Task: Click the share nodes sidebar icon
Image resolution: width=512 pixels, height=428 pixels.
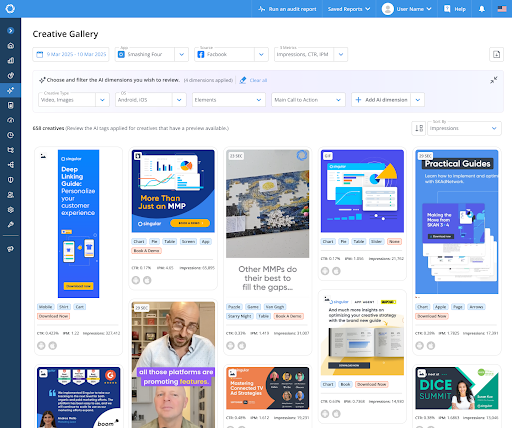Action: point(10,165)
